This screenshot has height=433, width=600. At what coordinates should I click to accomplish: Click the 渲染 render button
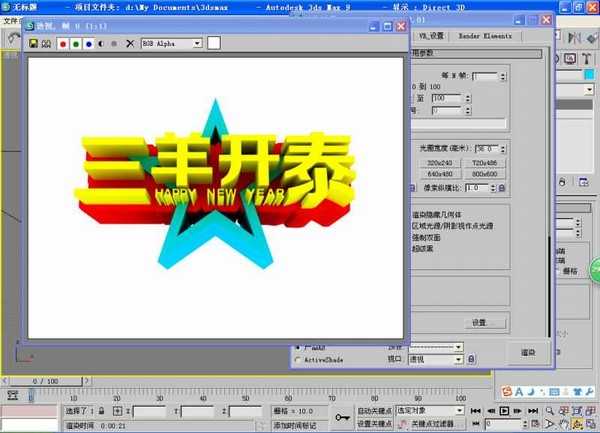528,352
